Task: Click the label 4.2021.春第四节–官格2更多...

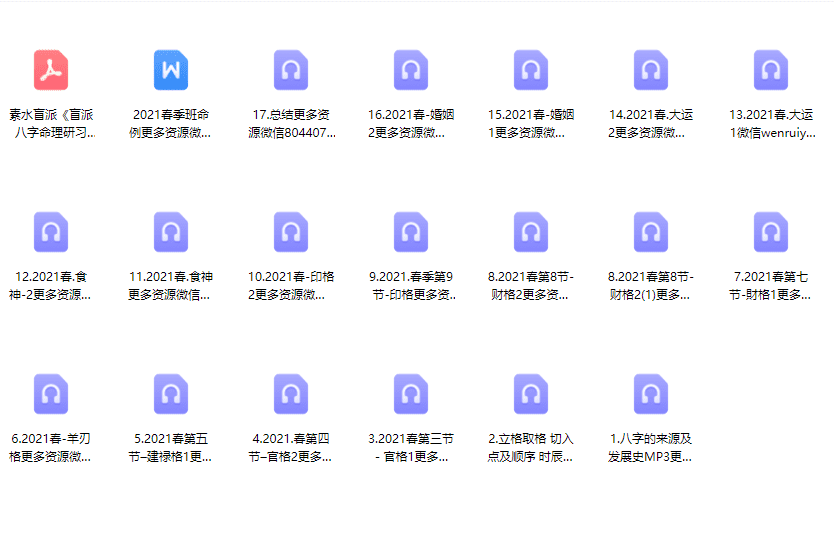Action: coord(290,448)
